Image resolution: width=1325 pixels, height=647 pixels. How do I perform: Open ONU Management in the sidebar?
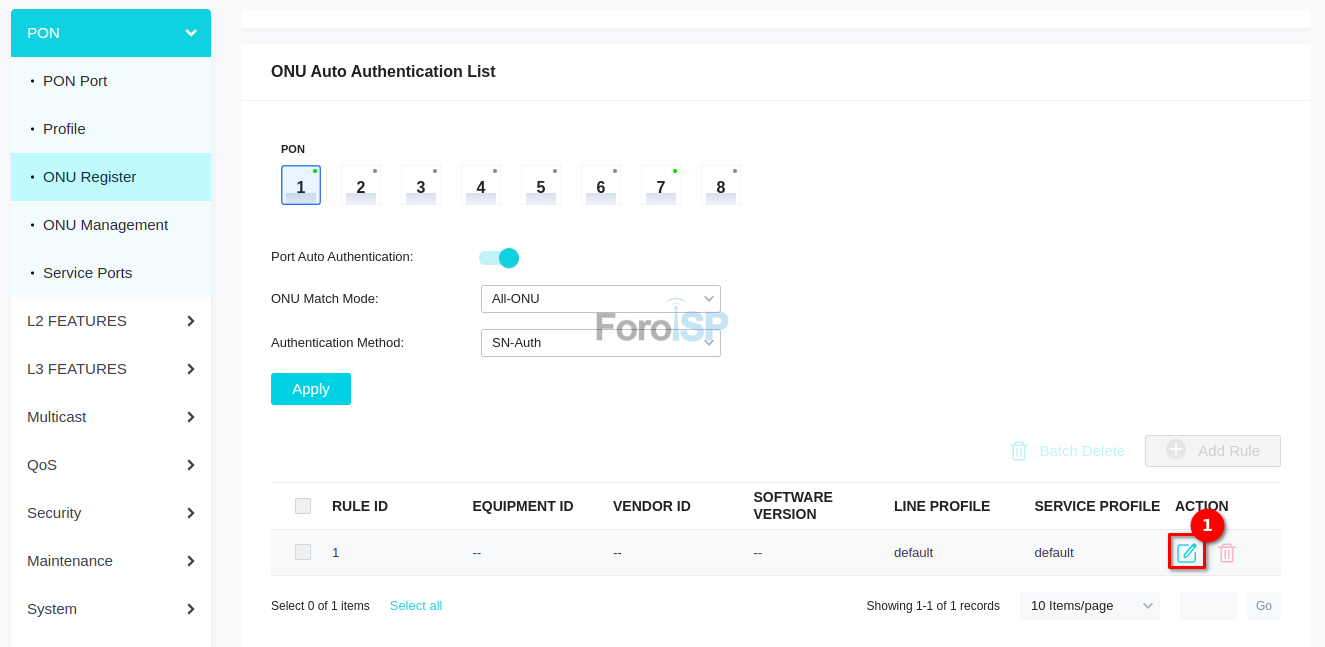point(105,225)
